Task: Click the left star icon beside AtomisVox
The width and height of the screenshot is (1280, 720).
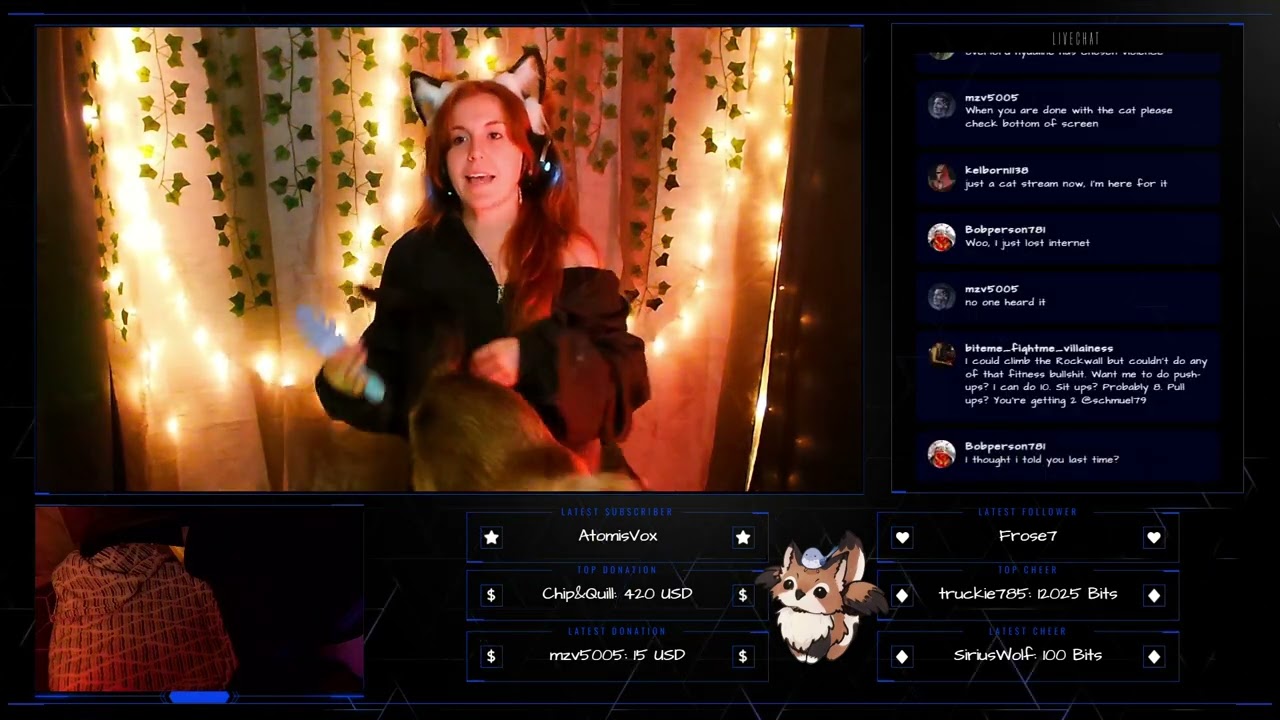Action: (491, 537)
